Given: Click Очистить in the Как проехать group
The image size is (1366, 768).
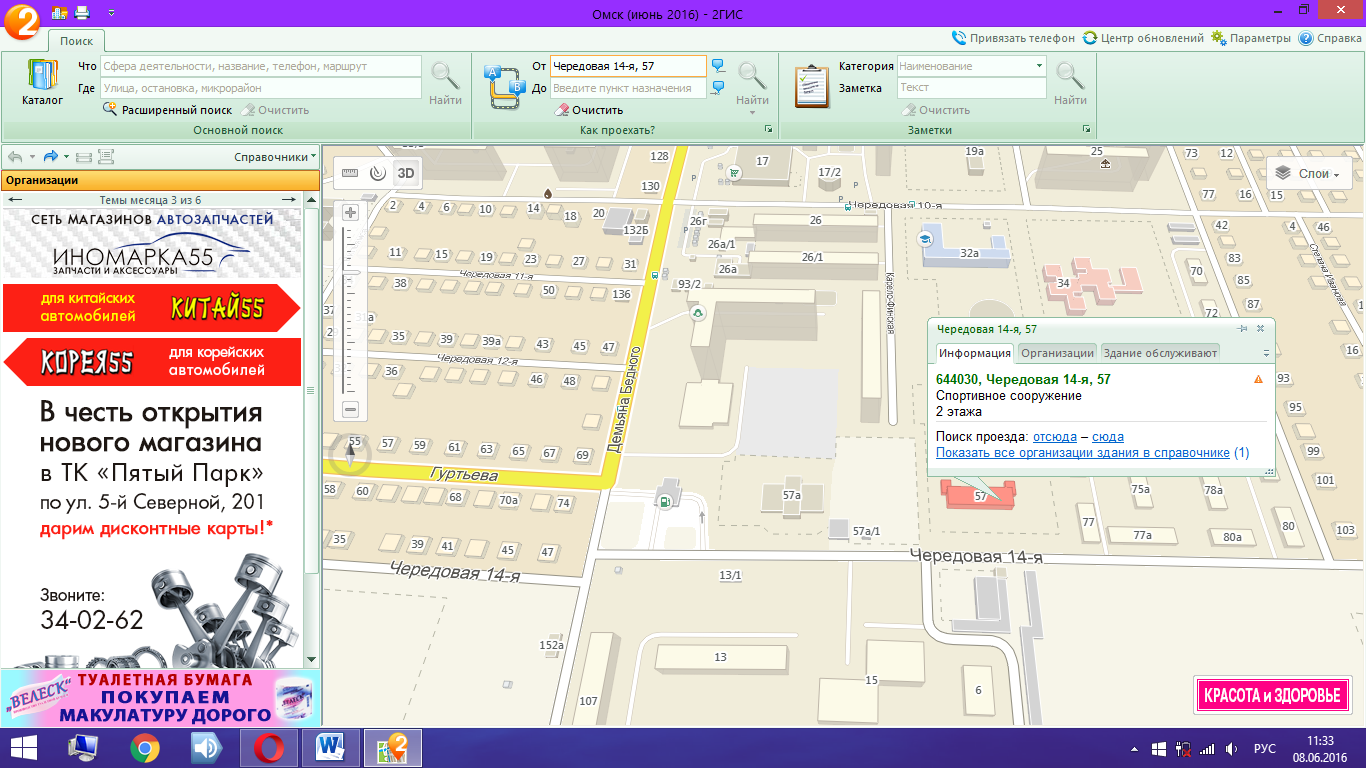Looking at the screenshot, I should tap(588, 110).
